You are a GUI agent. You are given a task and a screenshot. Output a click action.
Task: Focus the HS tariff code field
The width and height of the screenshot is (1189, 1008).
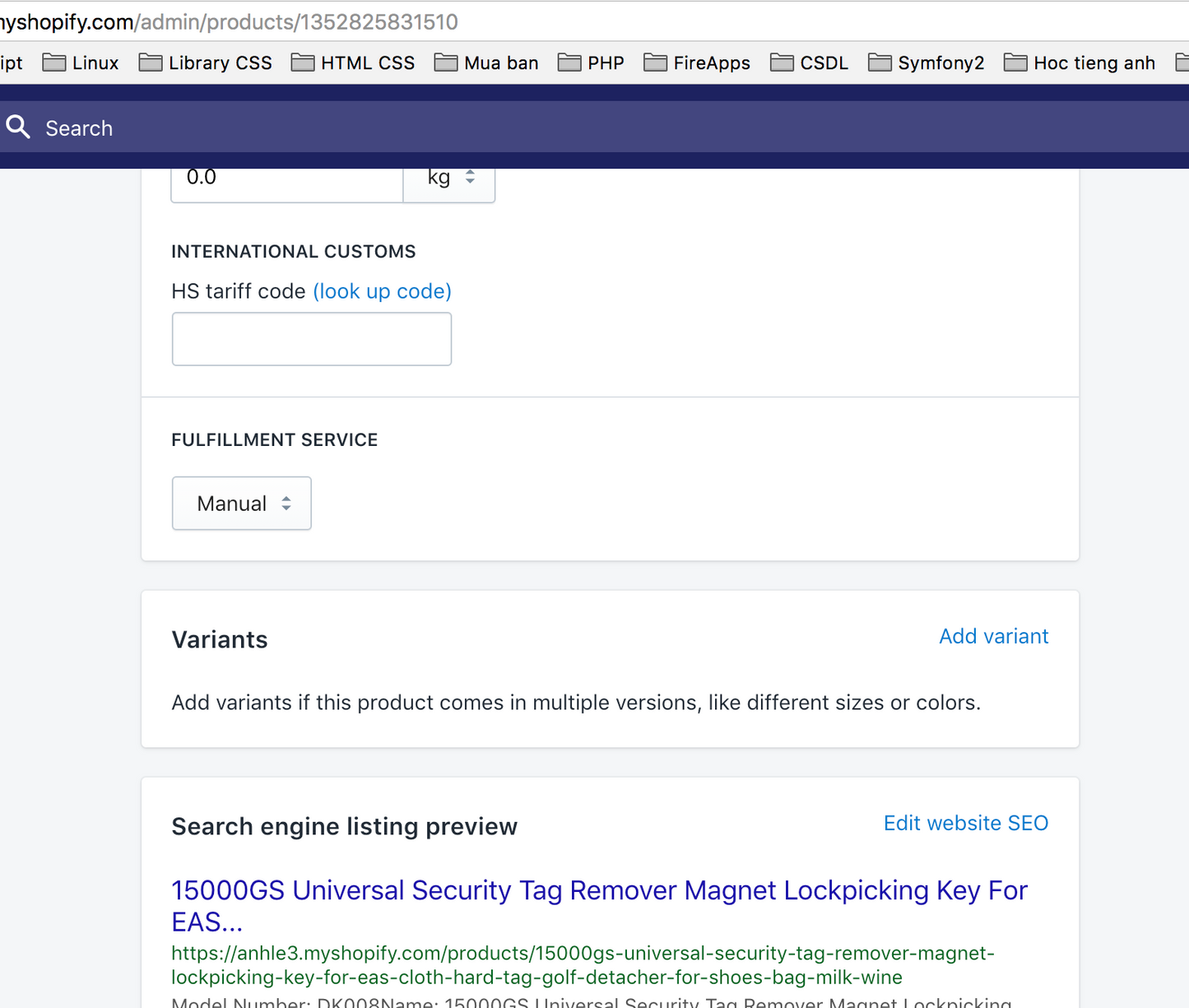(312, 339)
